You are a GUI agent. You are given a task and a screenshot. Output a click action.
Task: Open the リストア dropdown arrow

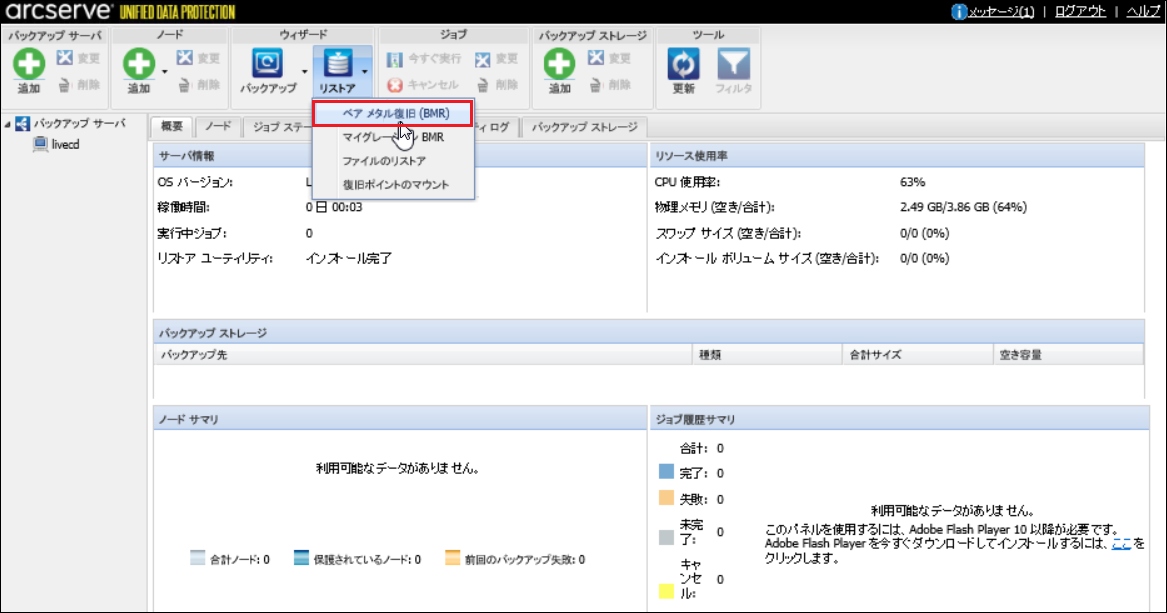coord(365,72)
